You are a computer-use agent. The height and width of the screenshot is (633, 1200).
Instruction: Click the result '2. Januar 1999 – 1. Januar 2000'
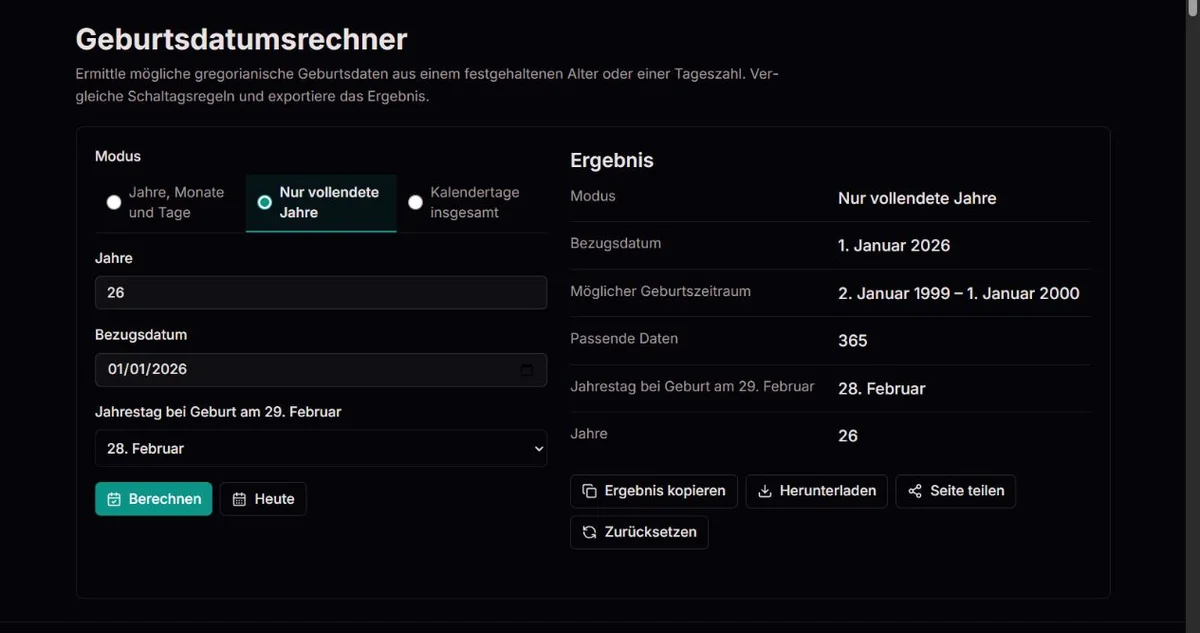pyautogui.click(x=959, y=293)
